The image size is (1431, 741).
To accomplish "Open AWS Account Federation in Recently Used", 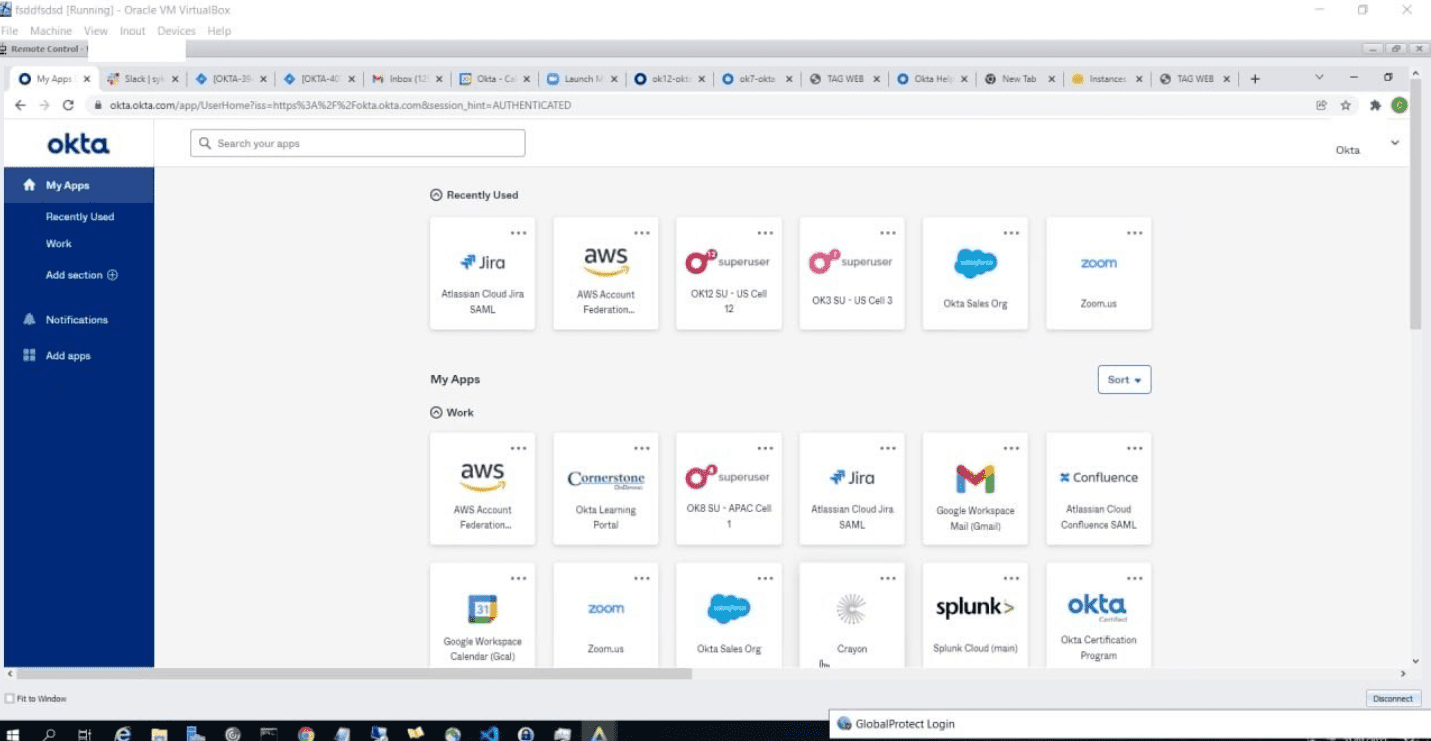I will 606,273.
